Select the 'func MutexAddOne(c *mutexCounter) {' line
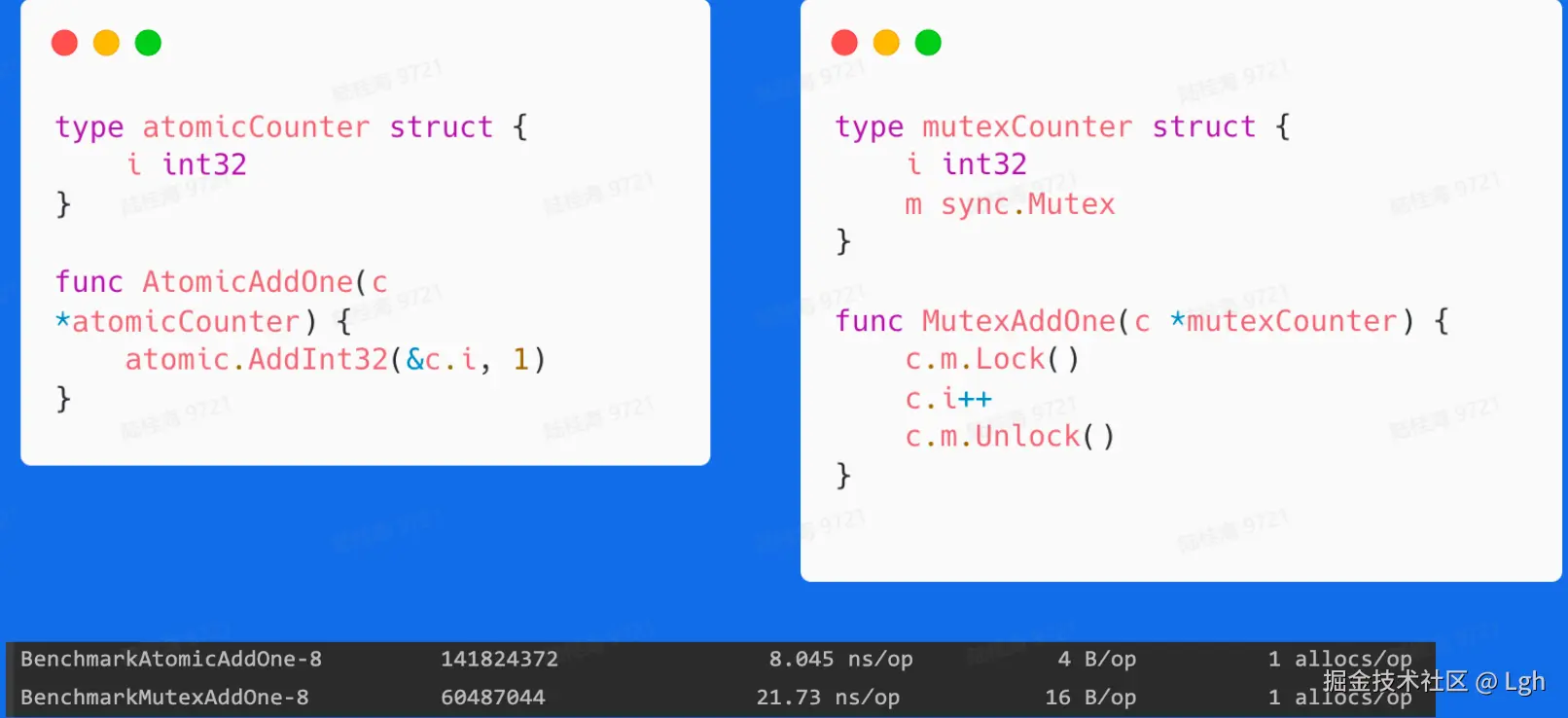This screenshot has width=1568, height=718. 1142,321
